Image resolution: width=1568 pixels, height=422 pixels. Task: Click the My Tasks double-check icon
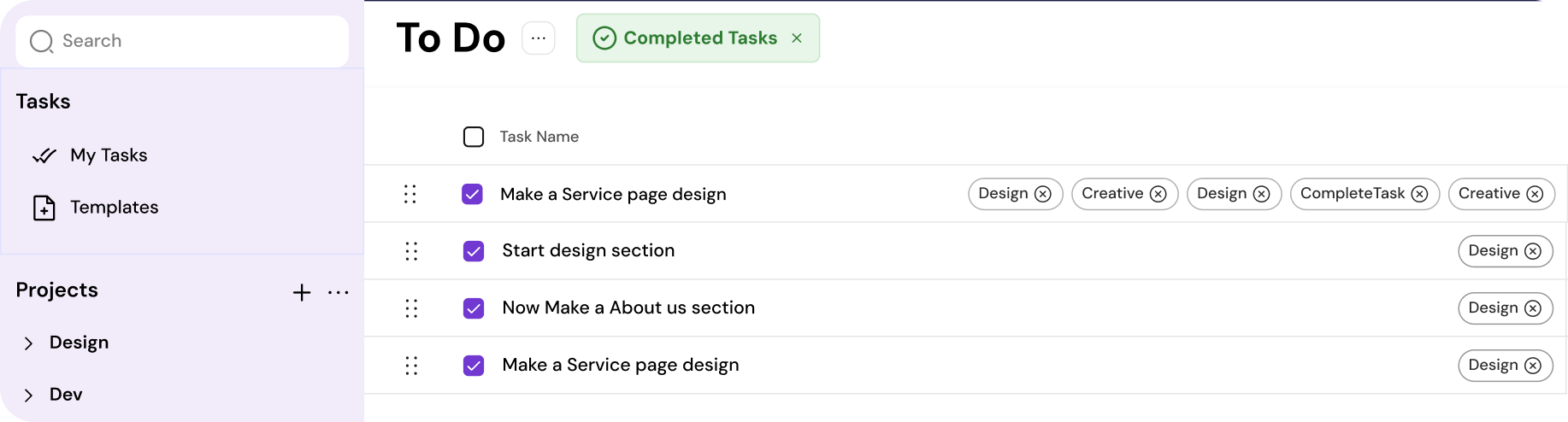pos(44,155)
